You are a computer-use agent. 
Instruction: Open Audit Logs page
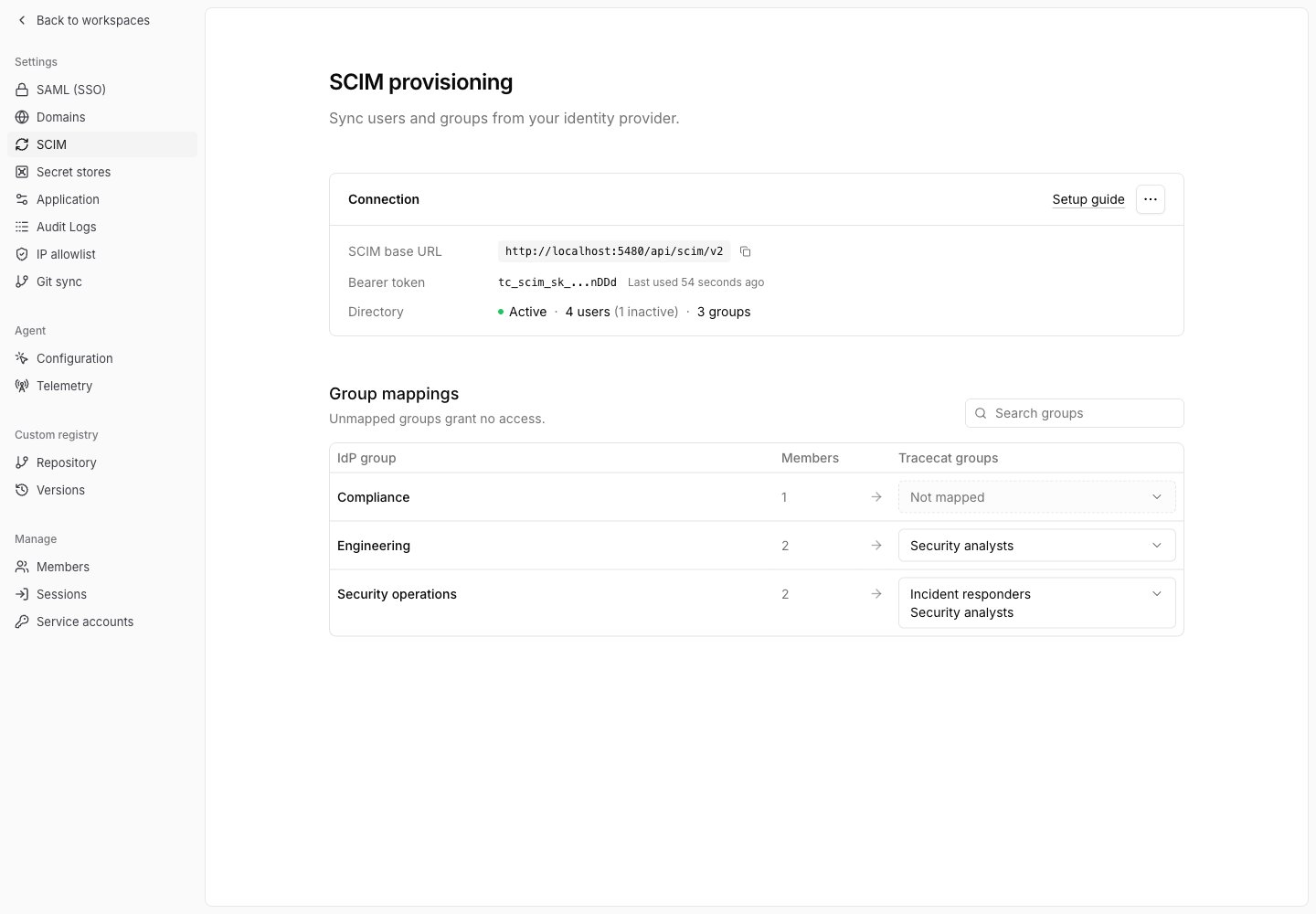point(102,227)
